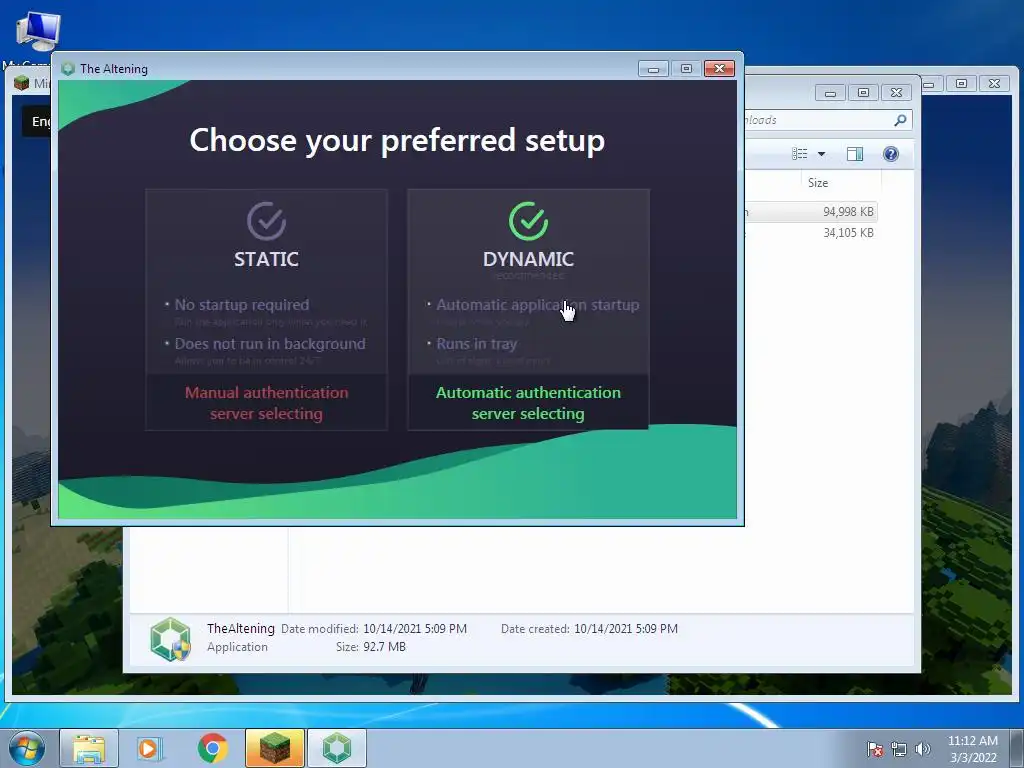Open Action Center flag tray icon
This screenshot has width=1024, height=768.
coord(875,749)
